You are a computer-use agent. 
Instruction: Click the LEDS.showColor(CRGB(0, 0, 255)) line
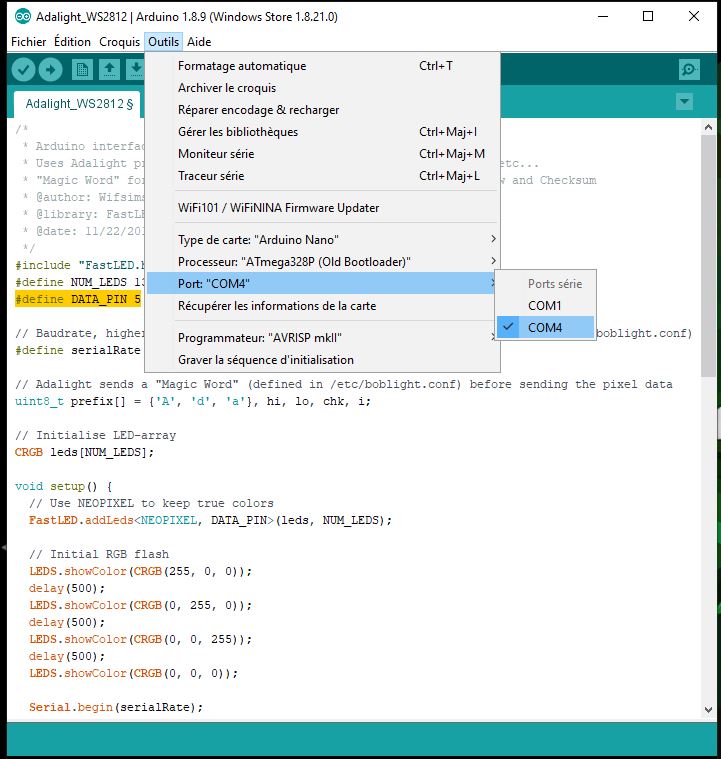[x=140, y=639]
